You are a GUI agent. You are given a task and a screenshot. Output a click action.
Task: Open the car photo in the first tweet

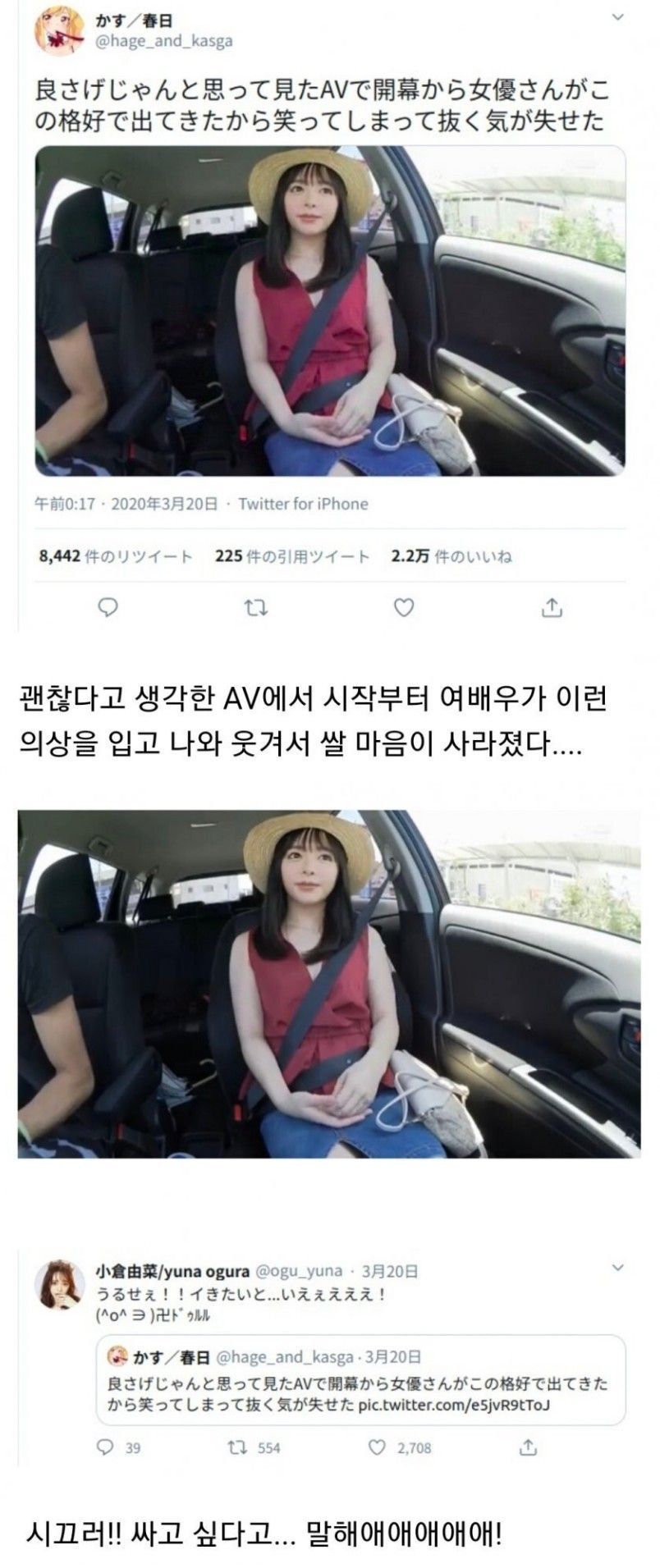[330, 310]
